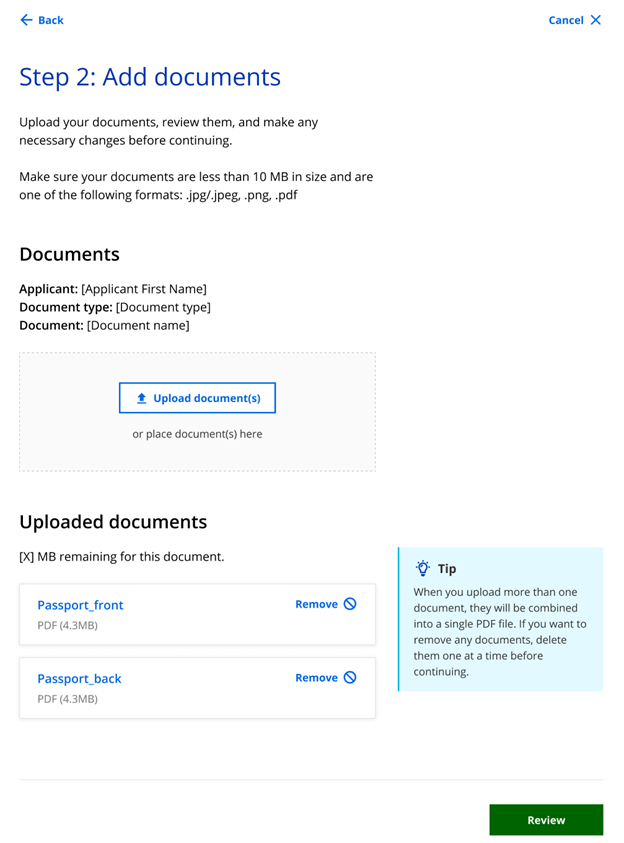Click the Cancel link text
Screen dimensions: 624x843
[x=565, y=20]
